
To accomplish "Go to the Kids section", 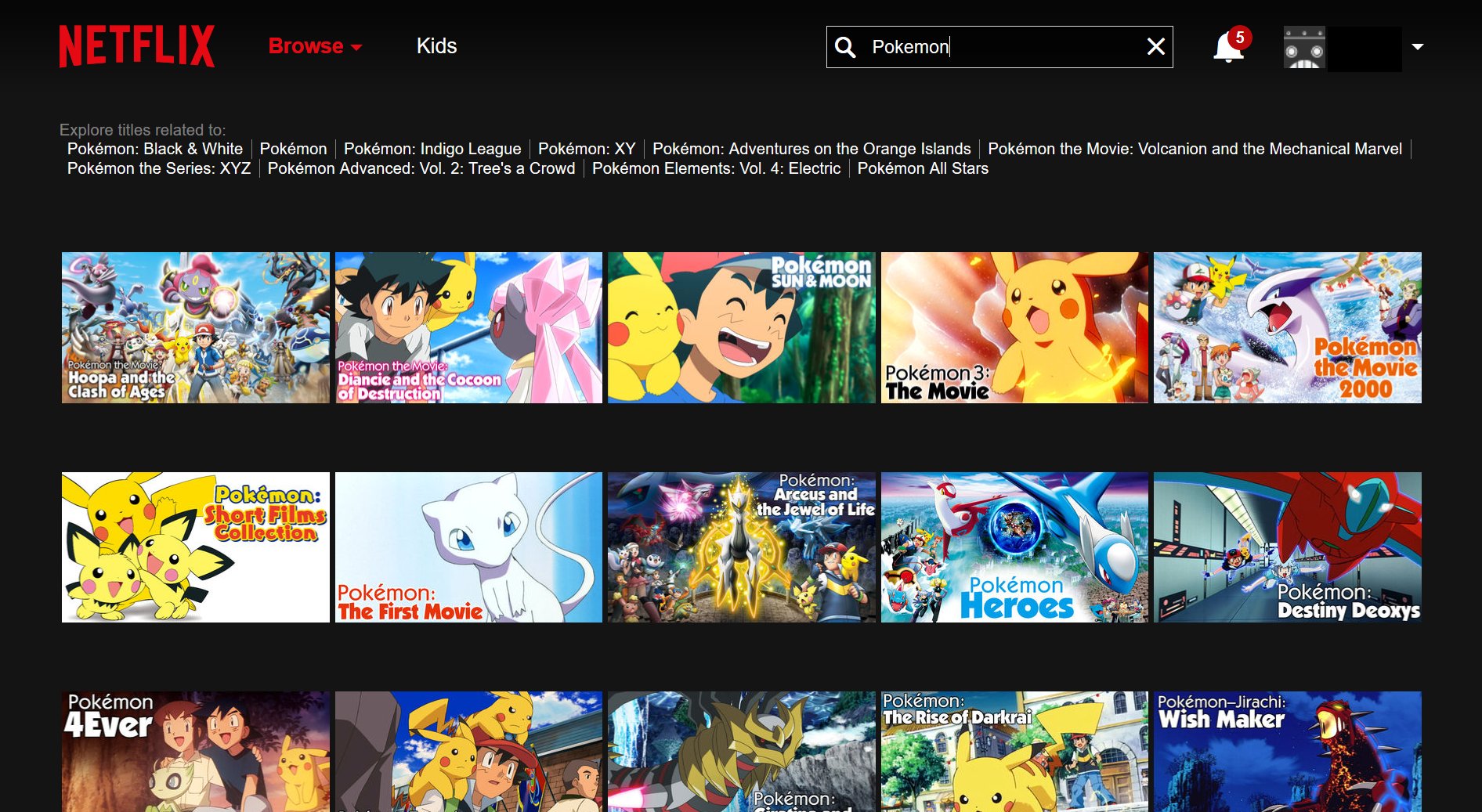I will tap(436, 46).
